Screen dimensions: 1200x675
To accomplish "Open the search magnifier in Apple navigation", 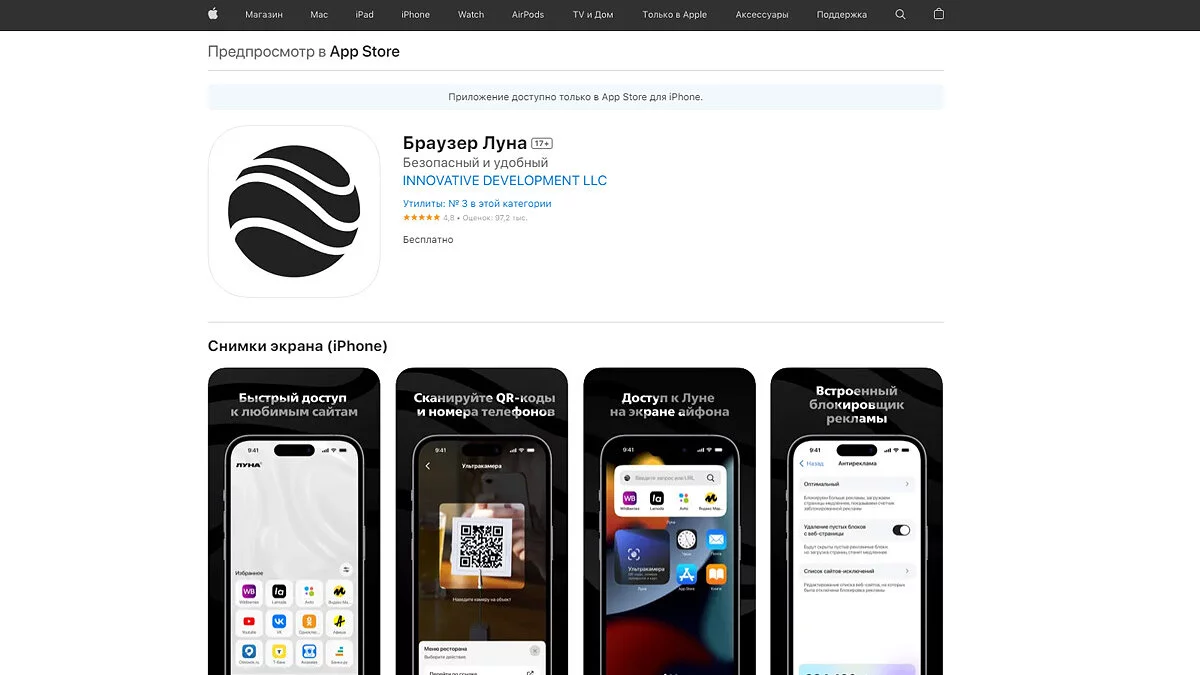I will [900, 14].
